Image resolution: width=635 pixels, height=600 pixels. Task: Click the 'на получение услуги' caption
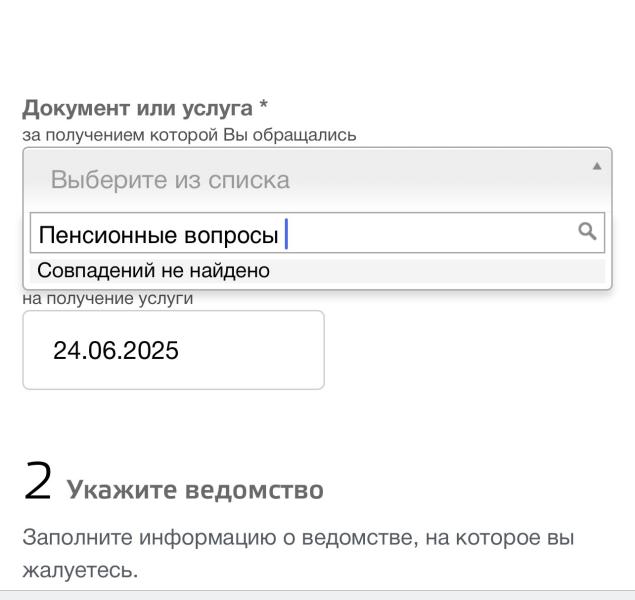pos(108,298)
